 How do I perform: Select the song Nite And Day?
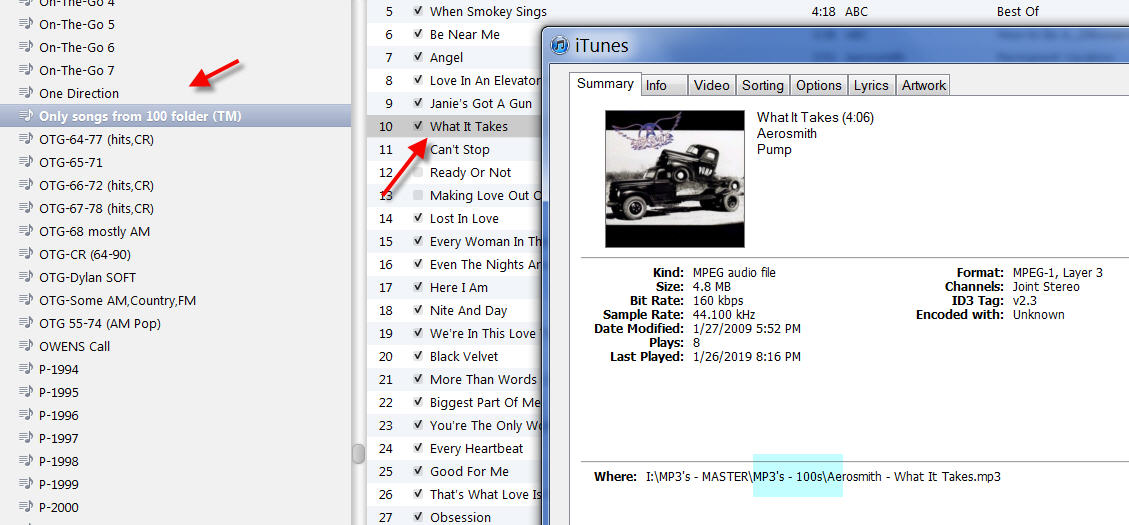pyautogui.click(x=468, y=310)
